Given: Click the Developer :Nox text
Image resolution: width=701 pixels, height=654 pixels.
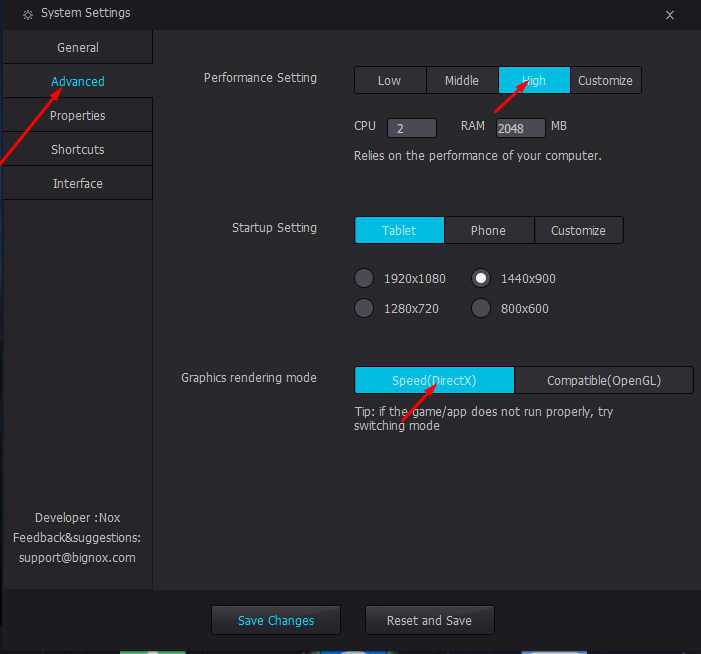Looking at the screenshot, I should pyautogui.click(x=77, y=518).
